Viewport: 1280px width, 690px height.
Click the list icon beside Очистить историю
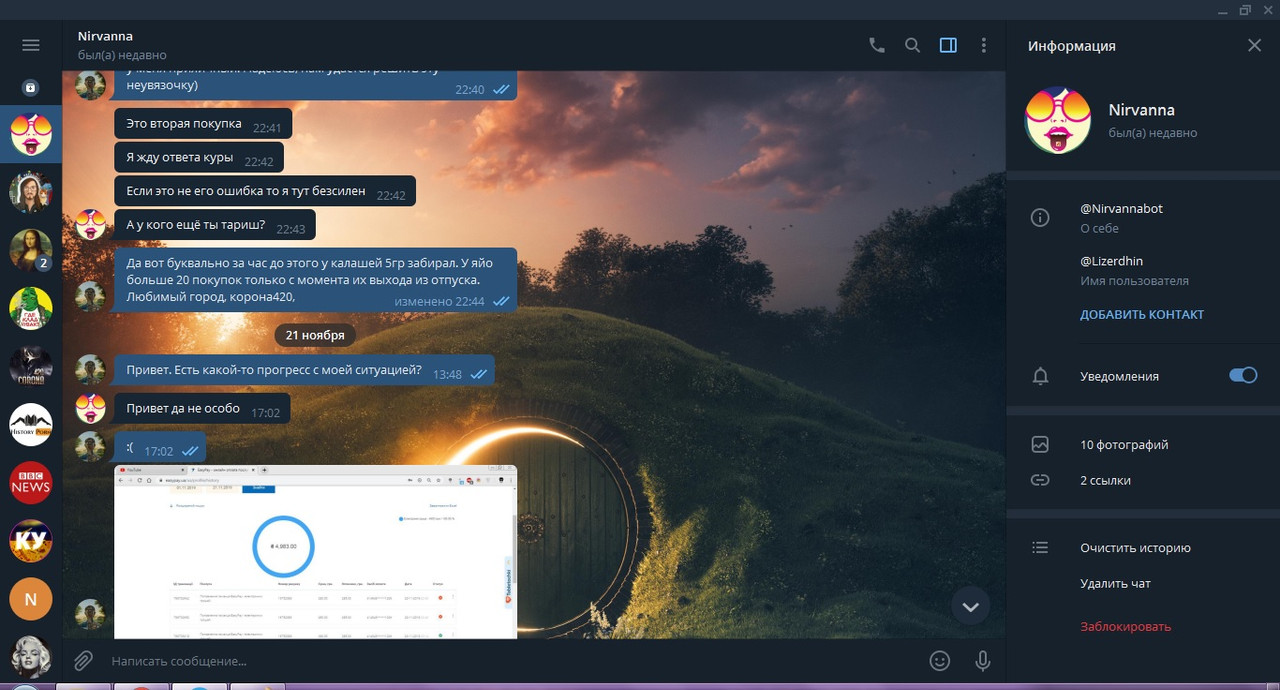[x=1040, y=548]
